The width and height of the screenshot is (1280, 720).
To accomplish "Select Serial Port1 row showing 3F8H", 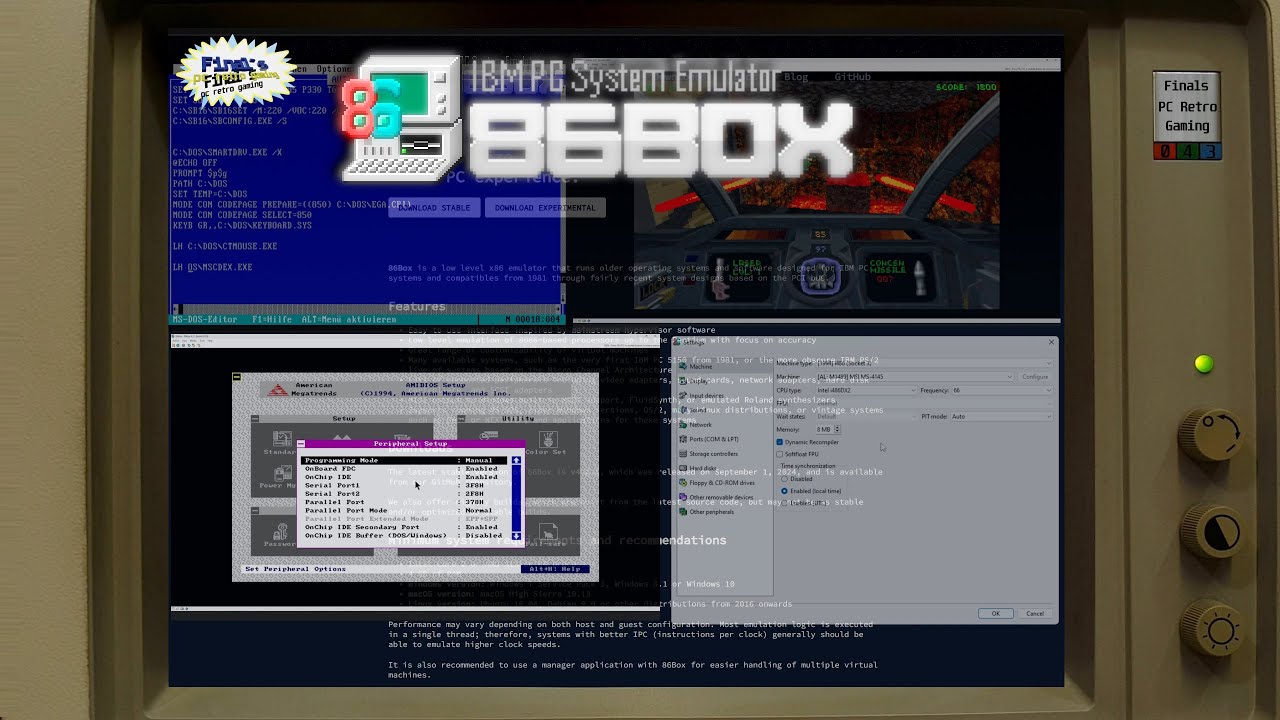I will 404,485.
